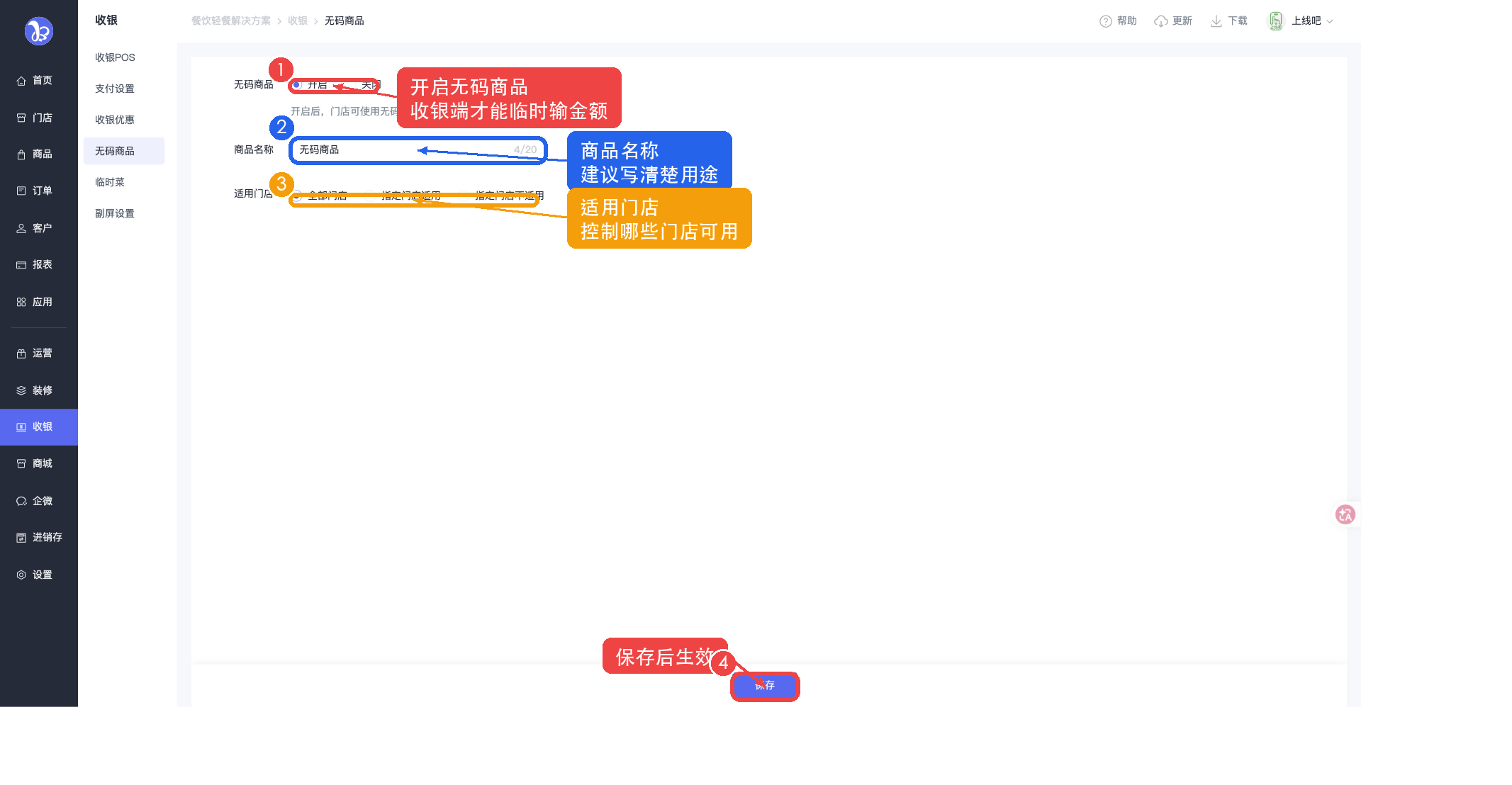Go to 商品 bag icon in sidebar
Screen dimensions: 1512x785
click(x=21, y=154)
